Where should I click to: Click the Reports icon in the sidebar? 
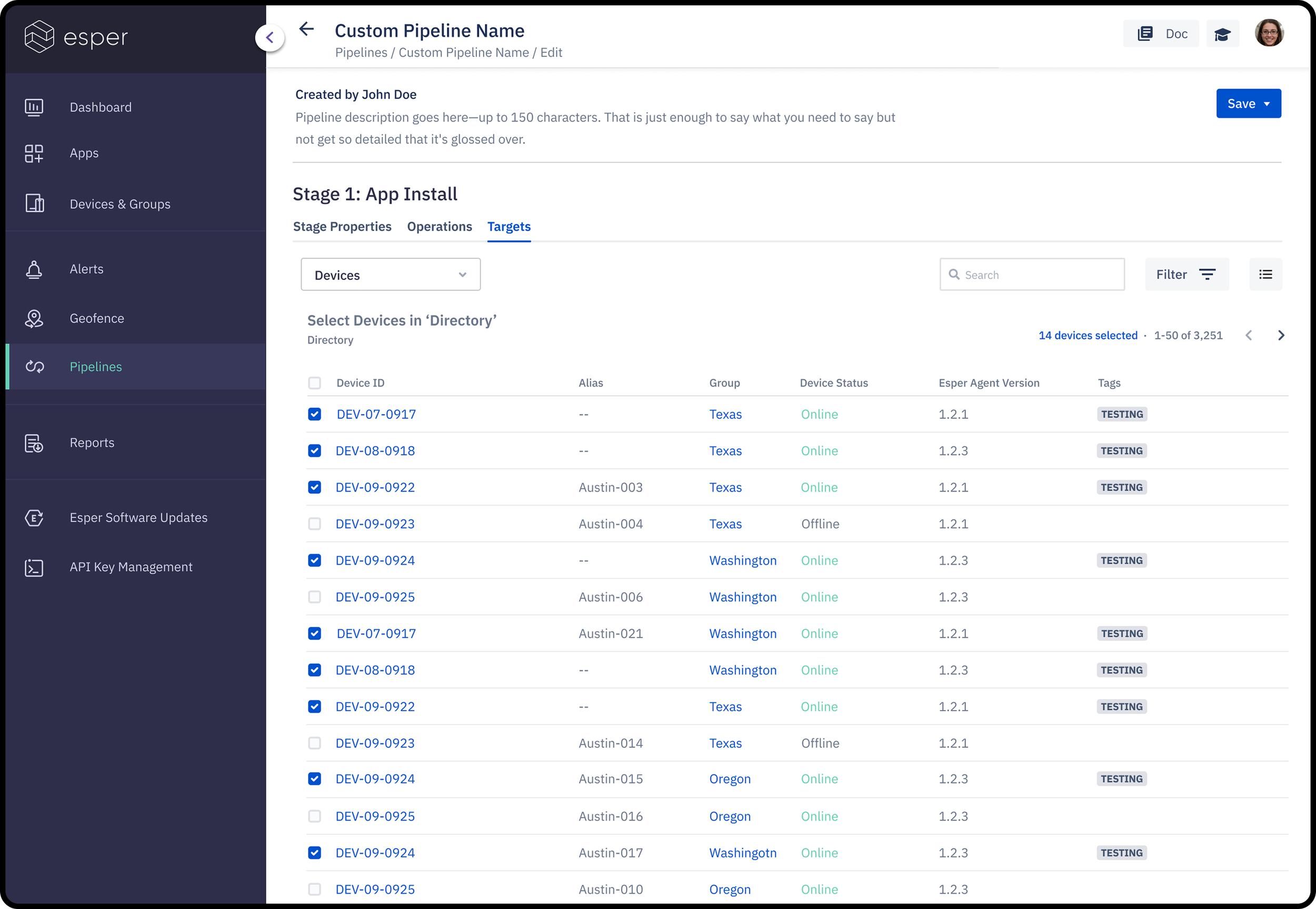click(34, 443)
